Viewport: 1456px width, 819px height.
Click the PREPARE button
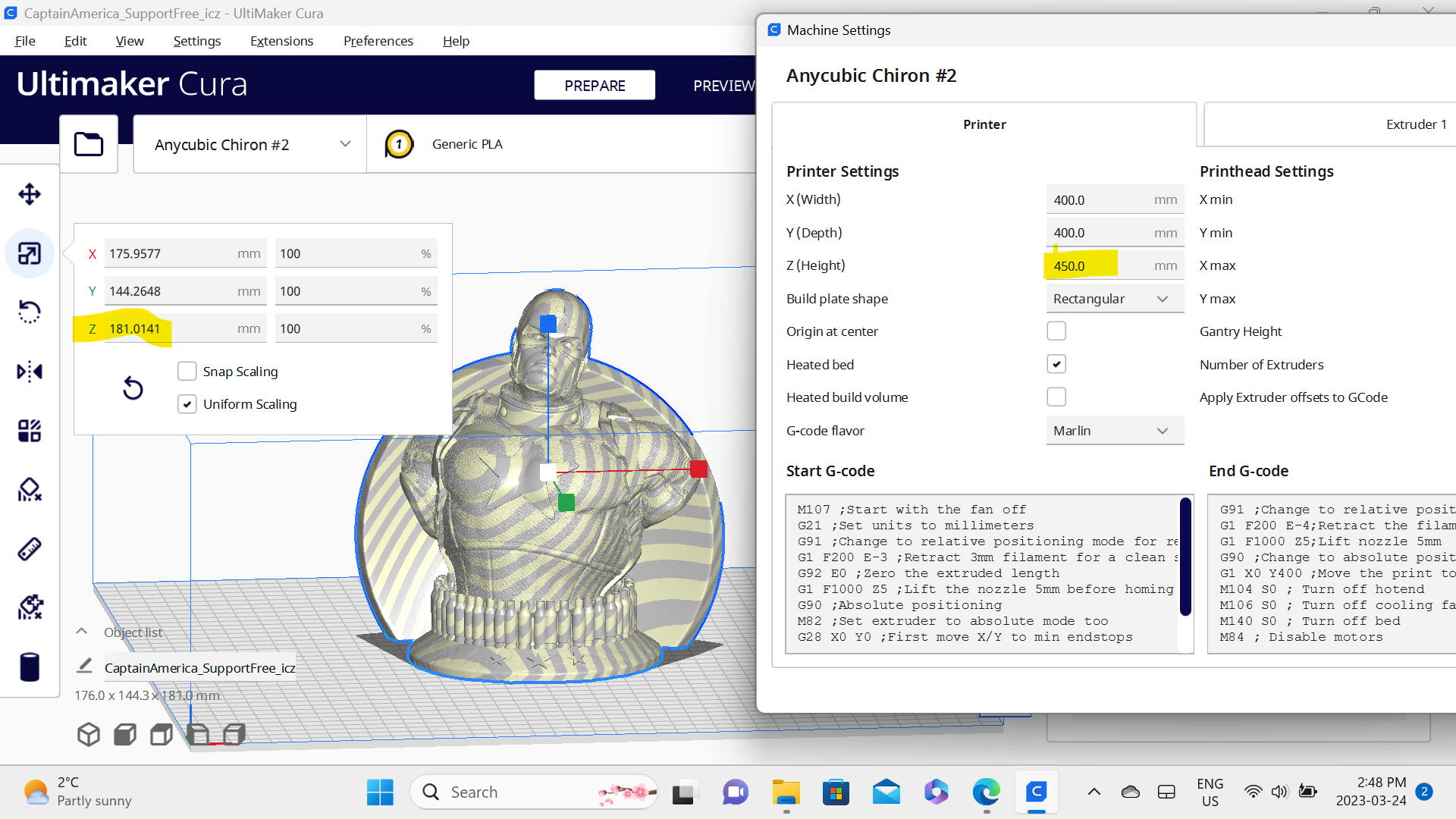595,85
